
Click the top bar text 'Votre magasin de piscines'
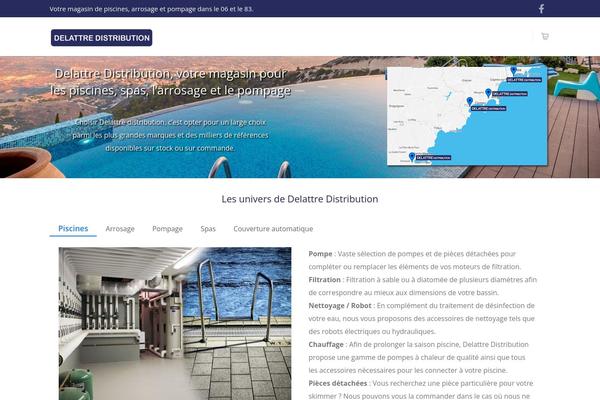pyautogui.click(x=89, y=9)
